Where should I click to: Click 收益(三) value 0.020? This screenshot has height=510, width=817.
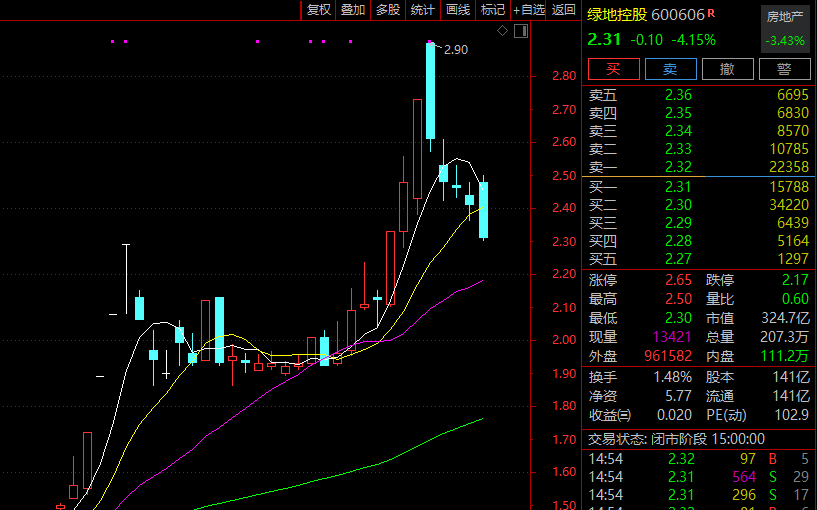coord(674,415)
